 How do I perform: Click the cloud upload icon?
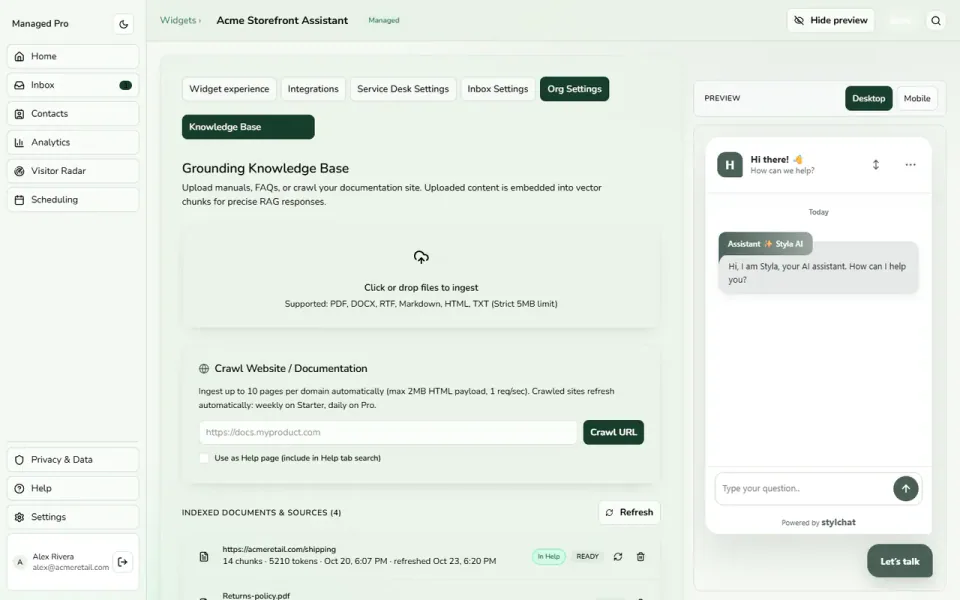[x=421, y=257]
